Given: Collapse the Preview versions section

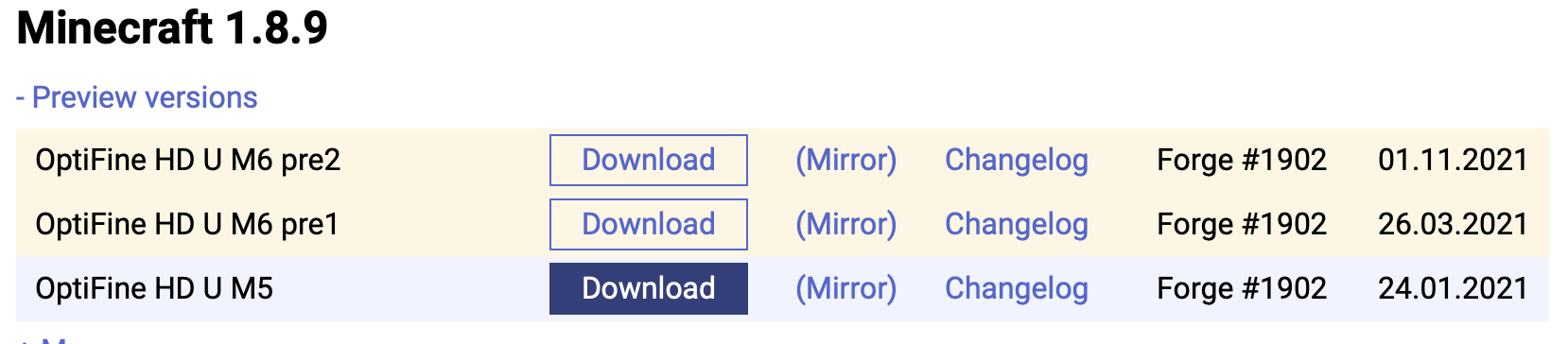Looking at the screenshot, I should 136,97.
